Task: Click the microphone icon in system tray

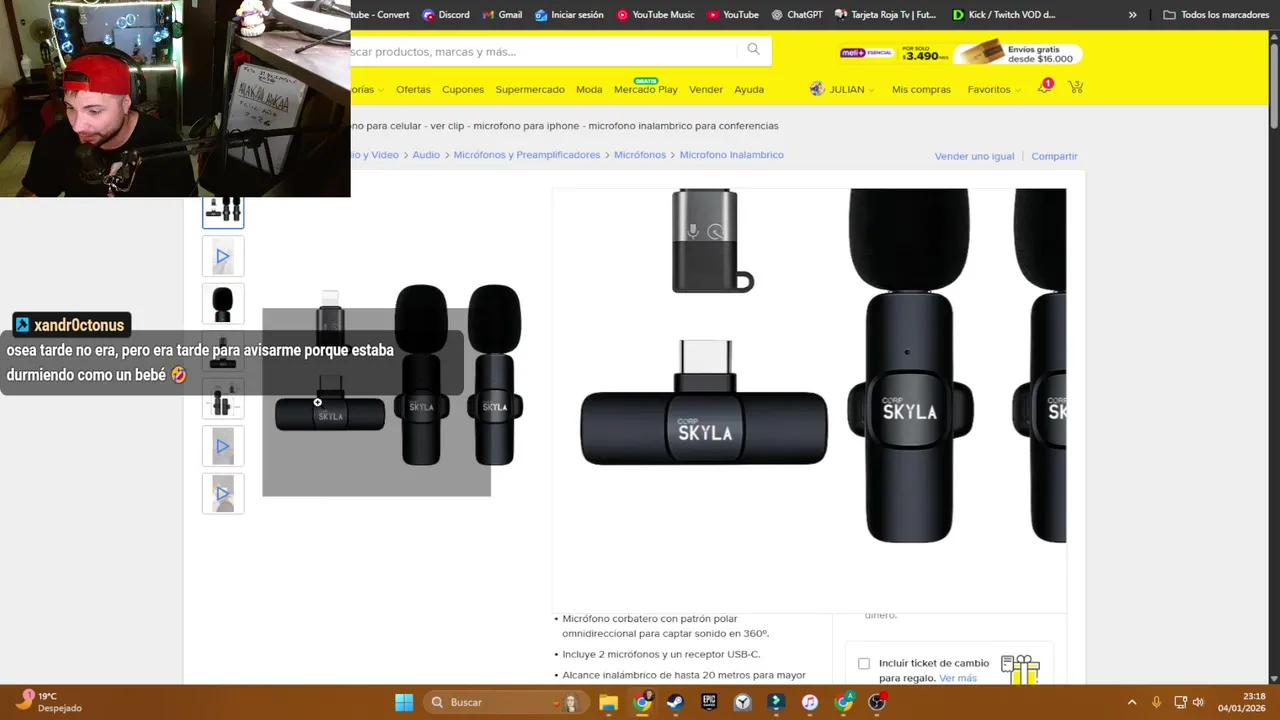Action: 1156,702
